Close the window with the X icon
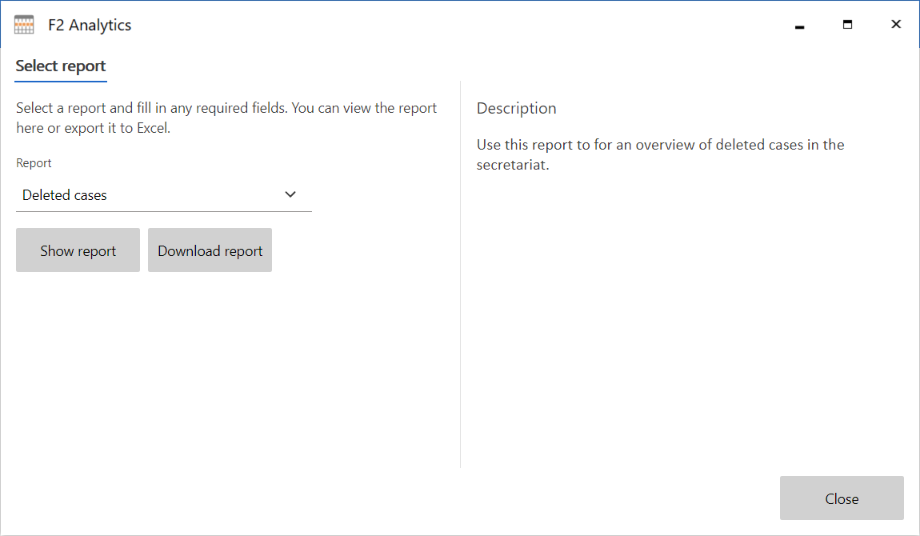Screen dimensions: 920x536 (x=896, y=25)
